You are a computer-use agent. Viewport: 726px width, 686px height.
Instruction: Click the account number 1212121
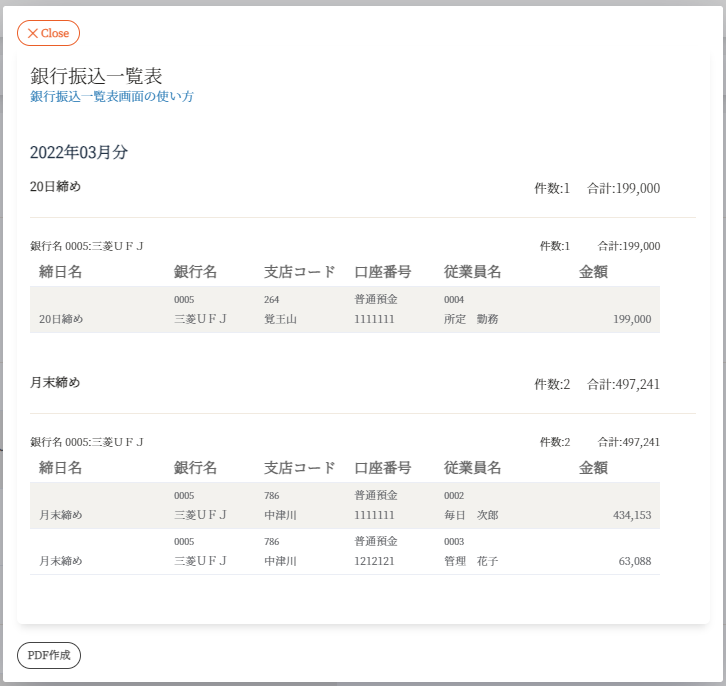(374, 561)
